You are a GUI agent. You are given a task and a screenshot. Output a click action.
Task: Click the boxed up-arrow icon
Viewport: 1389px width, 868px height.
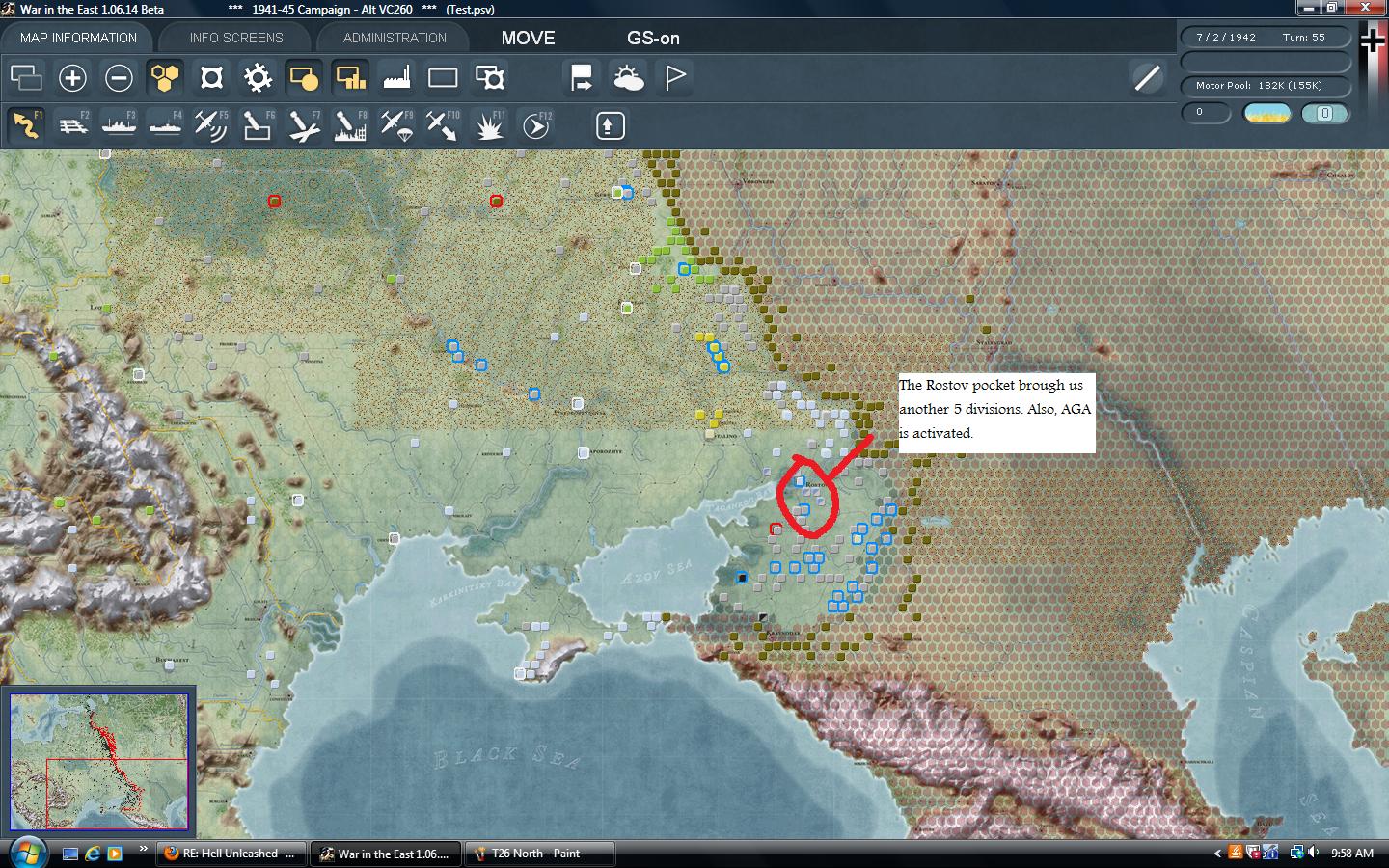click(611, 125)
